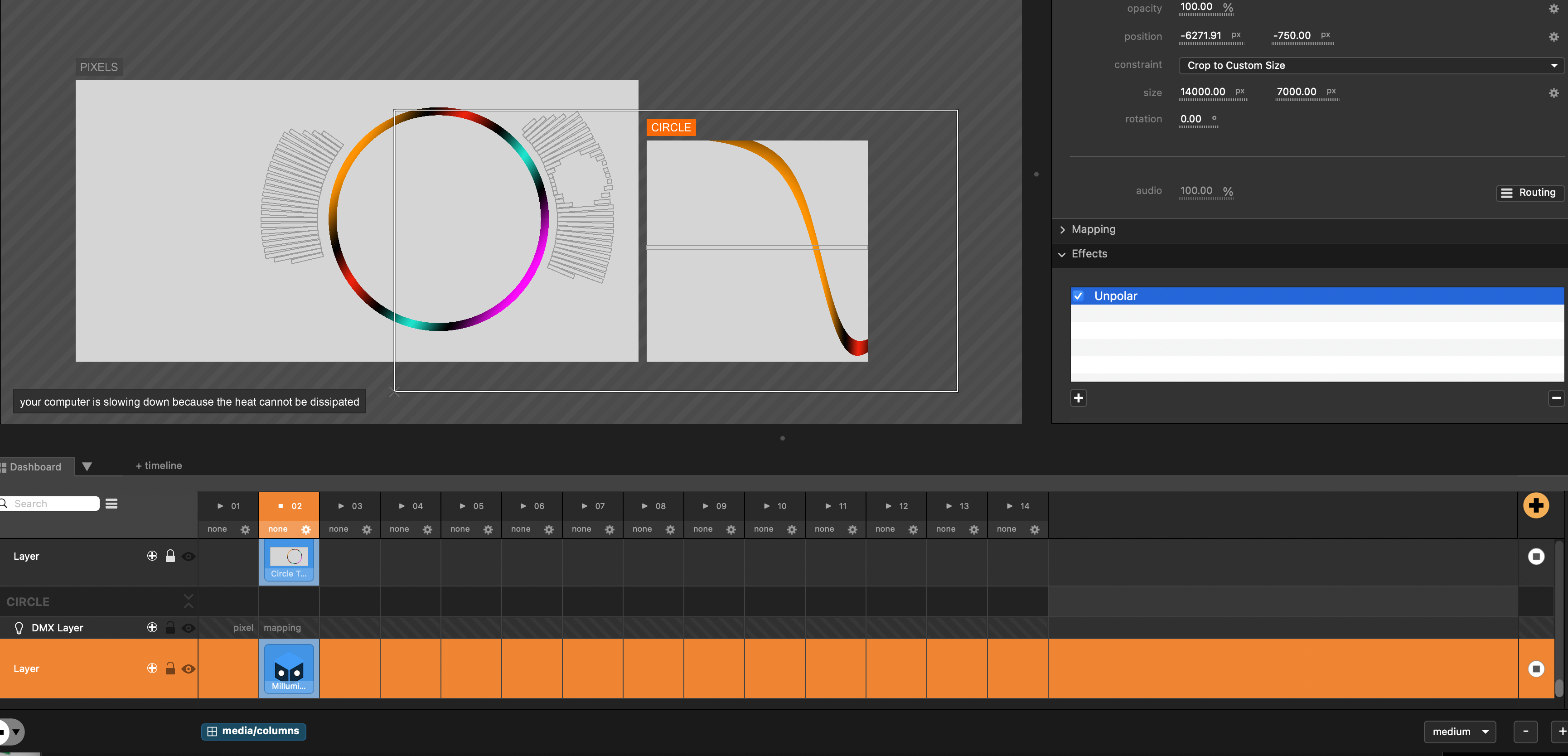Click the media/columns button

point(253,731)
